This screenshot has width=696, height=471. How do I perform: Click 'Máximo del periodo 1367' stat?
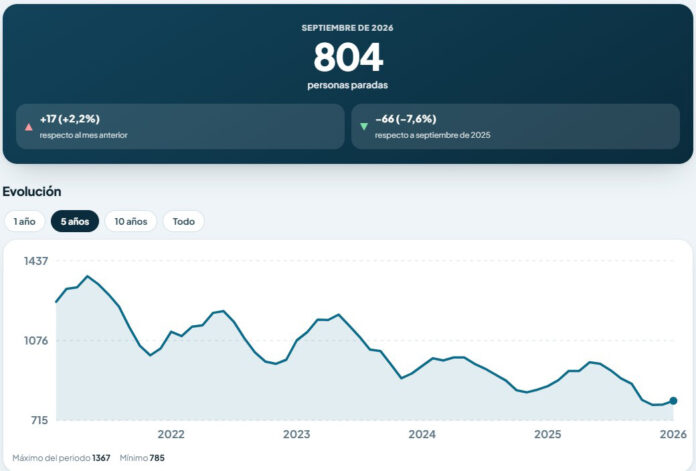[61, 458]
